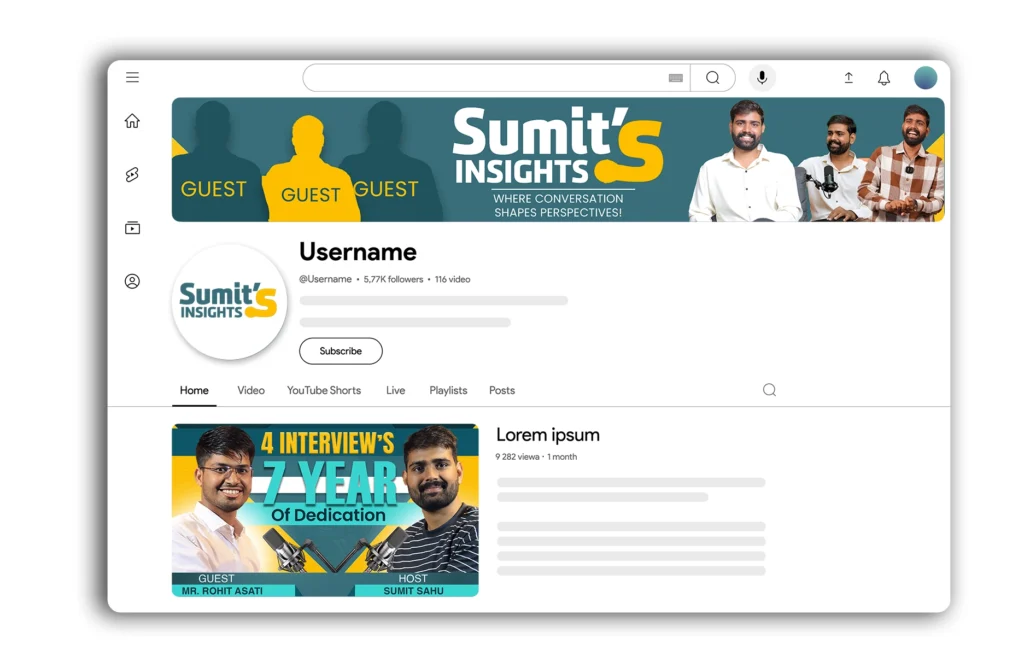Image resolution: width=1024 pixels, height=662 pixels.
Task: Go to Home via sidebar icon
Action: [x=132, y=121]
